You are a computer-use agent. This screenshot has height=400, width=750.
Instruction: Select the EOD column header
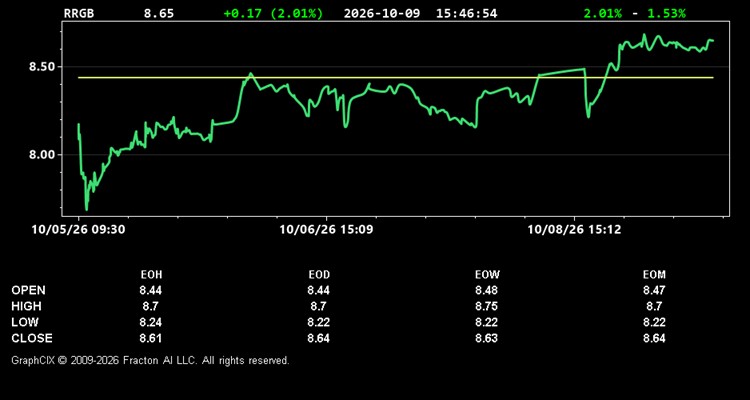click(x=319, y=275)
